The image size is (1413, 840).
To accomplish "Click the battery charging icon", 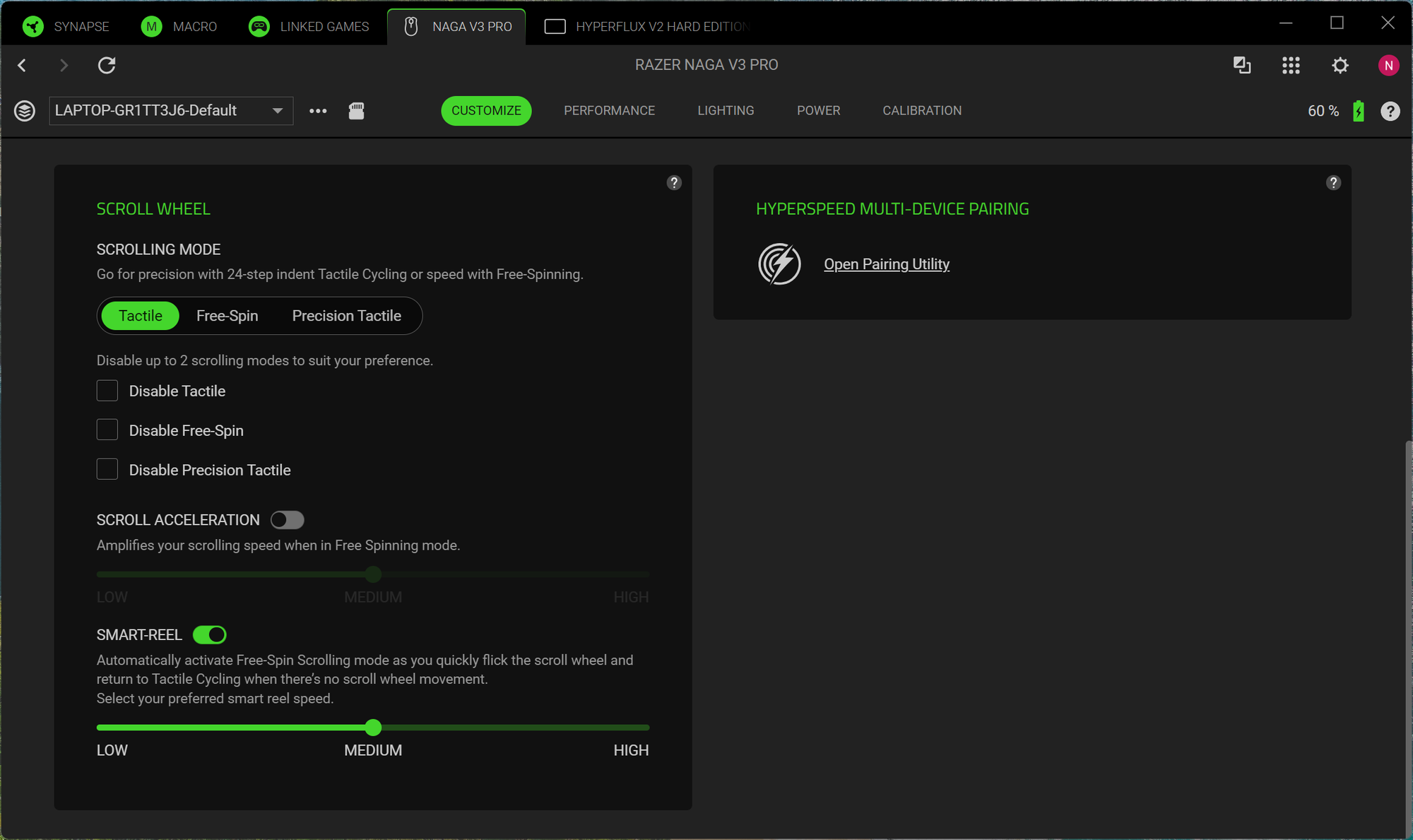I will (x=1358, y=111).
